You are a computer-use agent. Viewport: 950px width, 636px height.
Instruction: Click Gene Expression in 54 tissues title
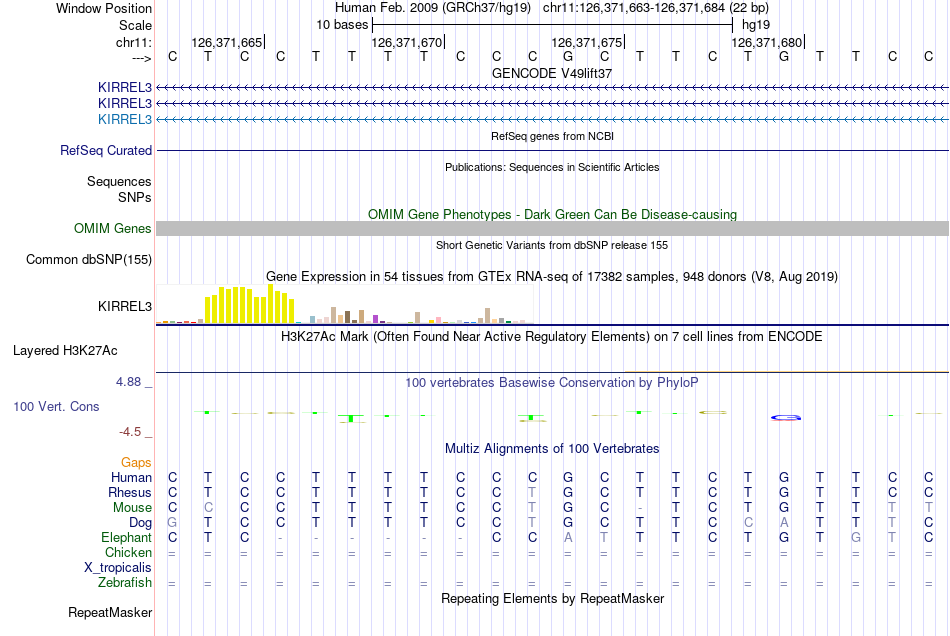click(552, 277)
